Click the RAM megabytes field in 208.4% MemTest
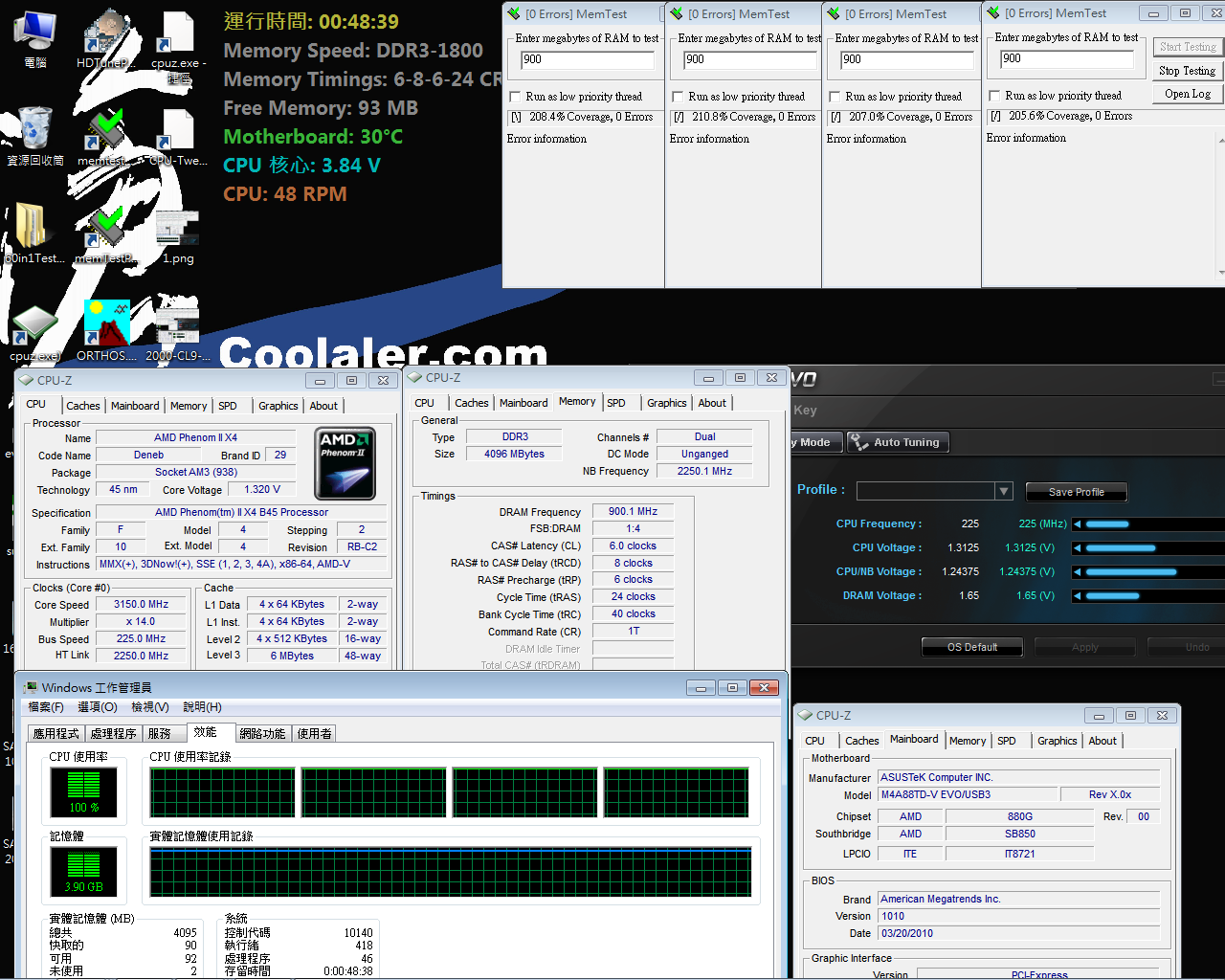 [588, 59]
